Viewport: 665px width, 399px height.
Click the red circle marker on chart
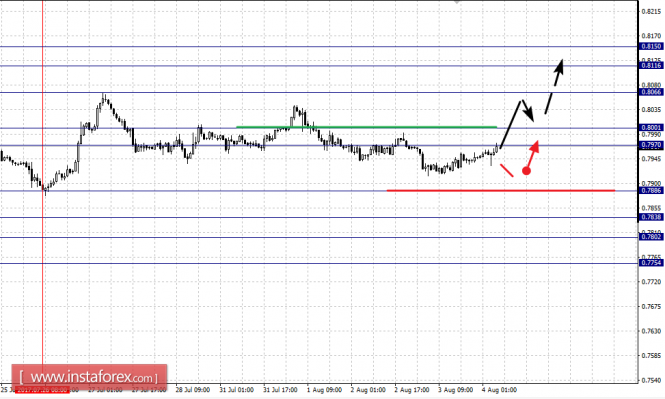pyautogui.click(x=526, y=171)
